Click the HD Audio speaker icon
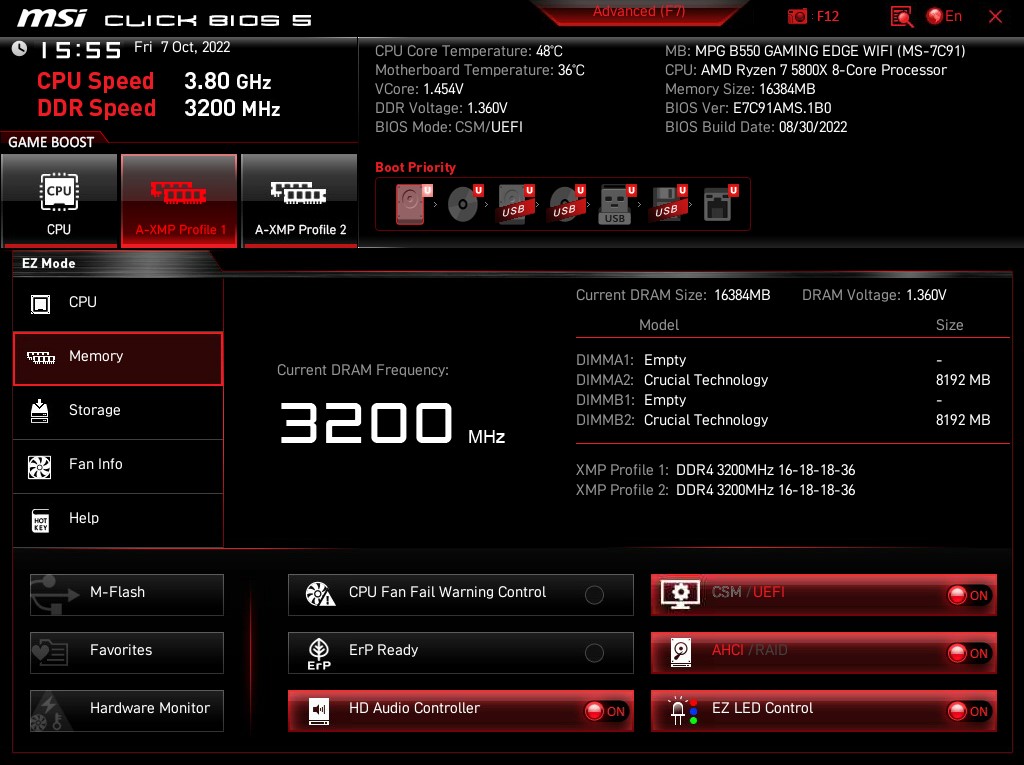This screenshot has height=765, width=1024. tap(319, 711)
